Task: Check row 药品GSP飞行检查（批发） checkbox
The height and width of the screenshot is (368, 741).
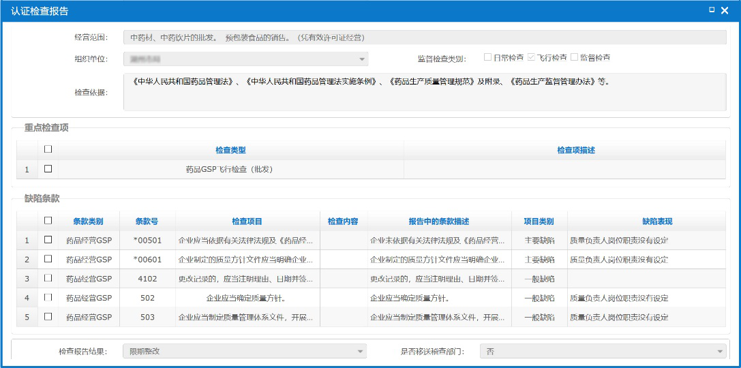Action: (48, 169)
